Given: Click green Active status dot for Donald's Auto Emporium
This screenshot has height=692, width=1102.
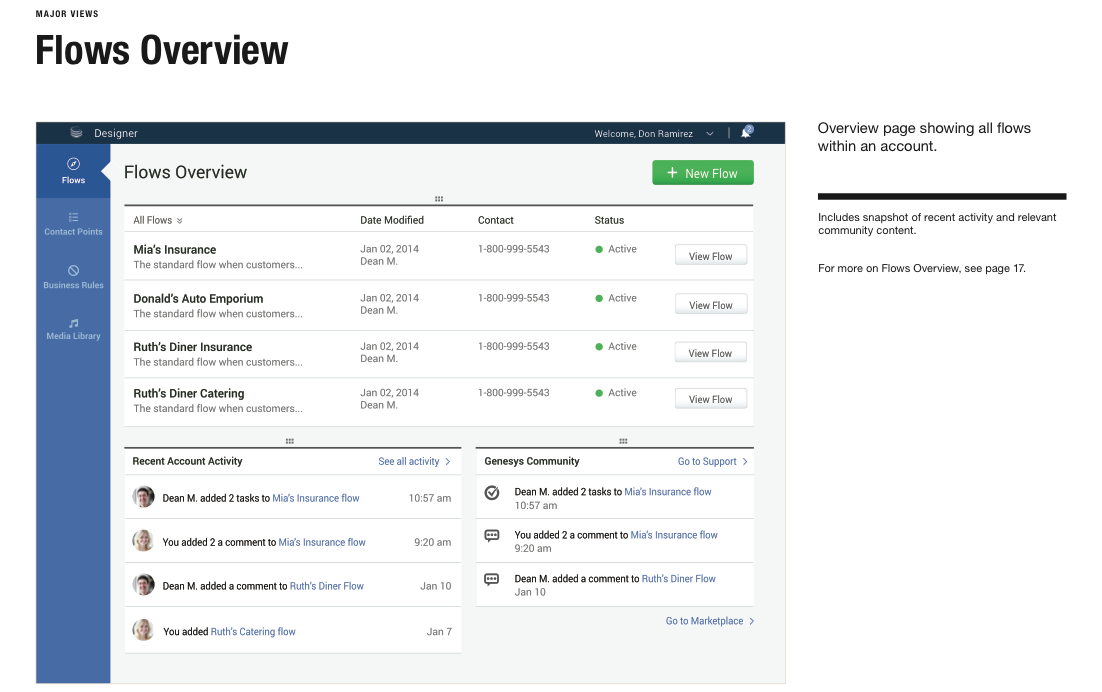Looking at the screenshot, I should pyautogui.click(x=599, y=299).
